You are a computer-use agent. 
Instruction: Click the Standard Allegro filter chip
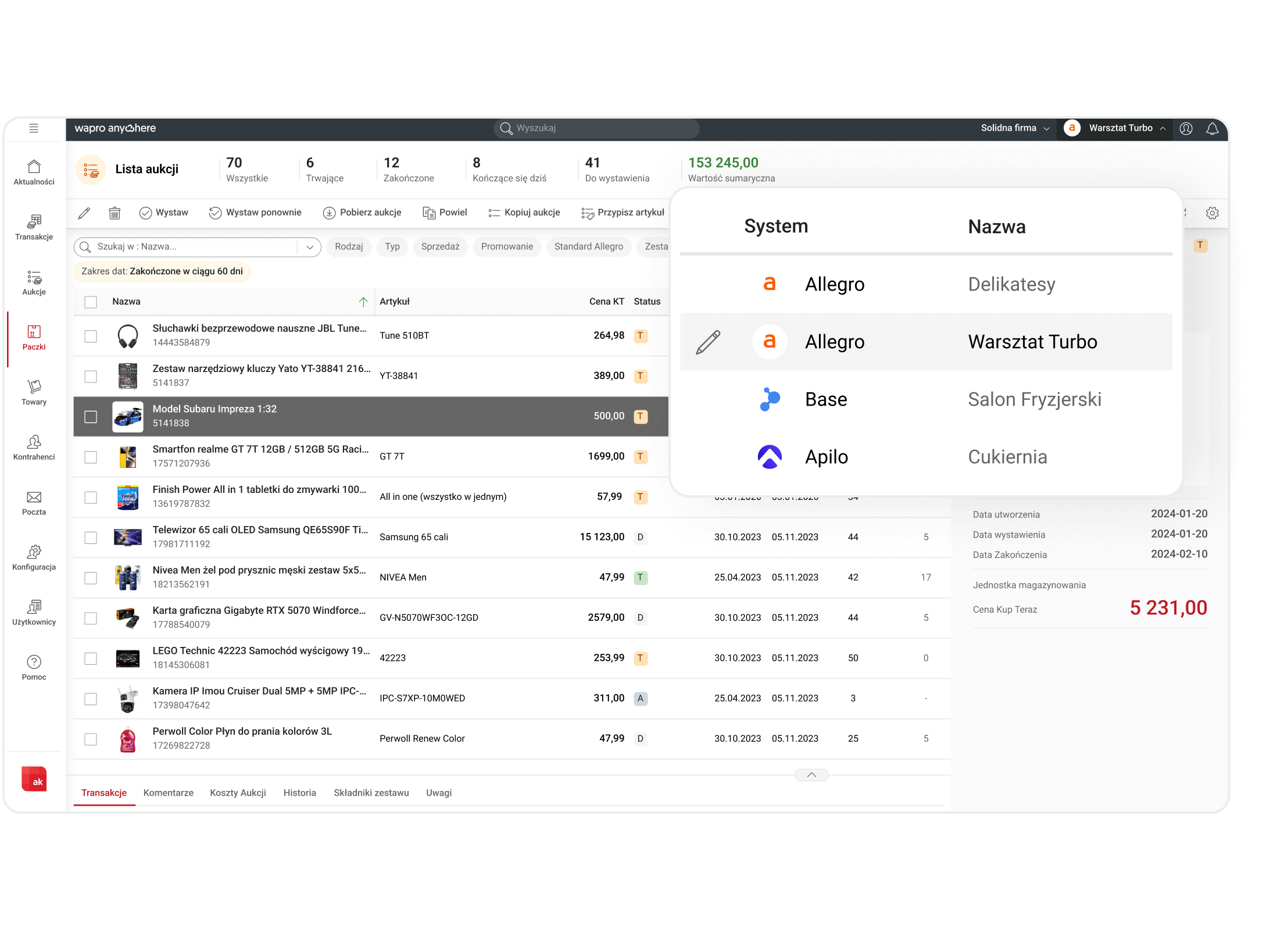pos(588,247)
